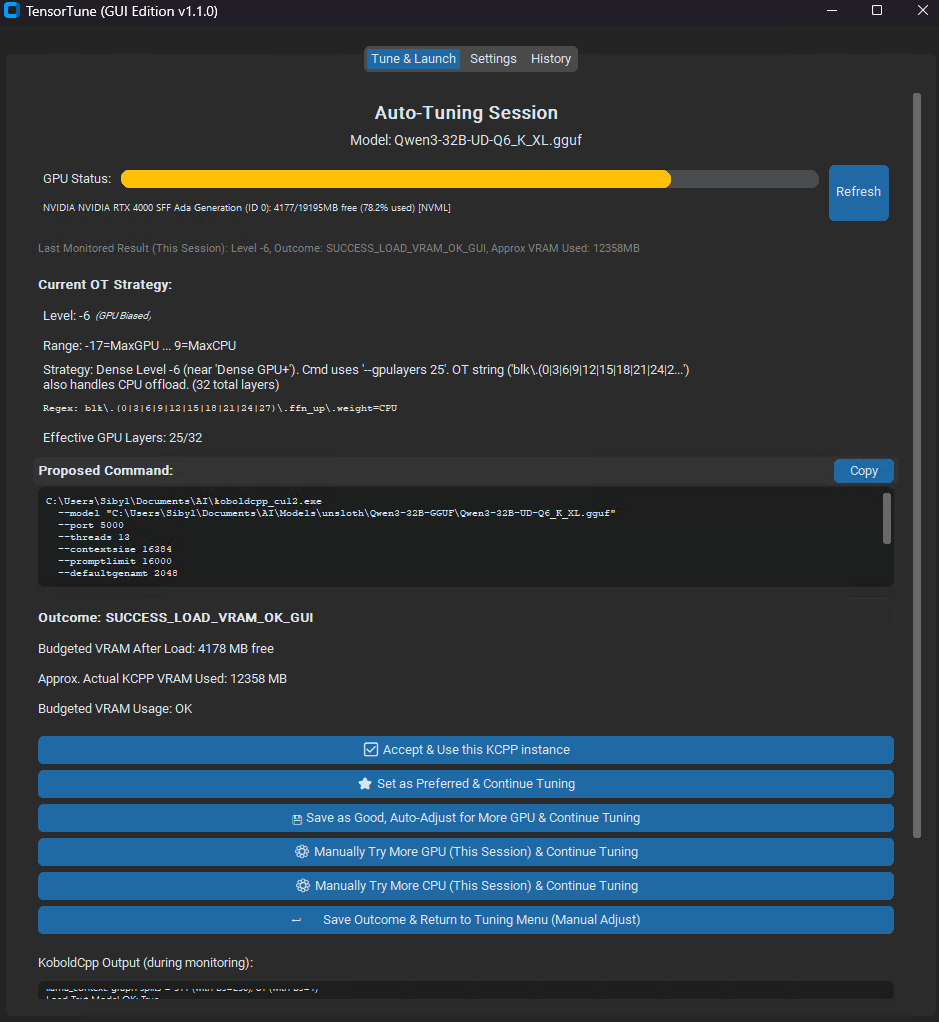Click the GPU Status VRAM usage bar
939x1022 pixels.
pyautogui.click(x=469, y=179)
